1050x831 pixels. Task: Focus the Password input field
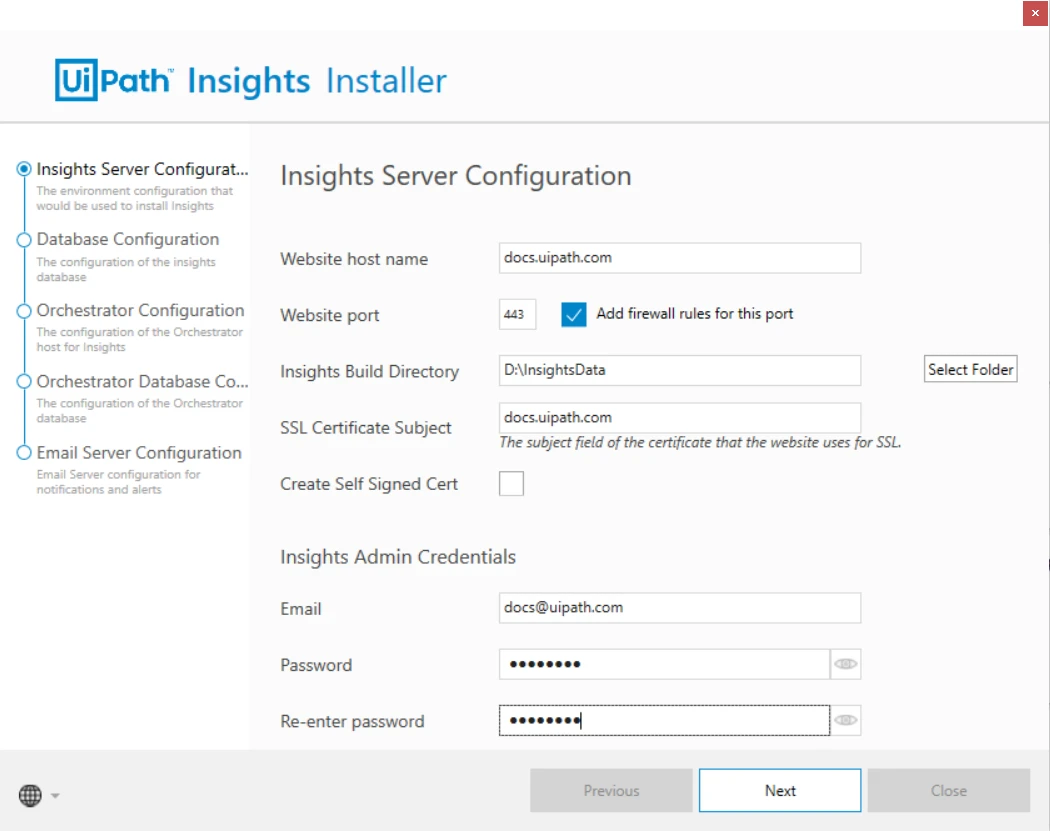coord(664,664)
